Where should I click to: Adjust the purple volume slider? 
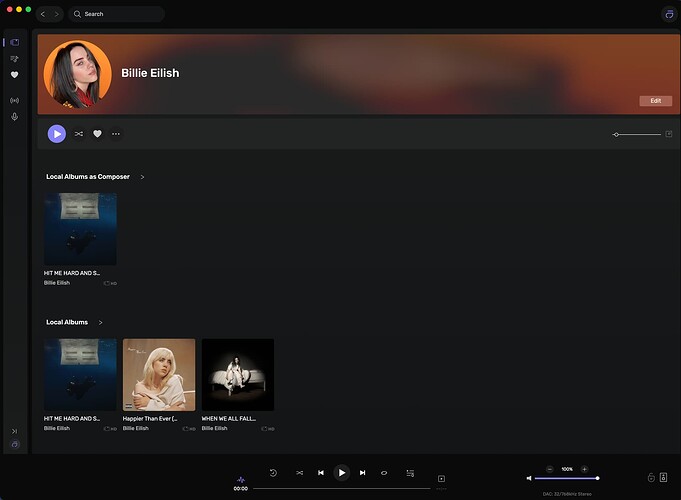567,478
